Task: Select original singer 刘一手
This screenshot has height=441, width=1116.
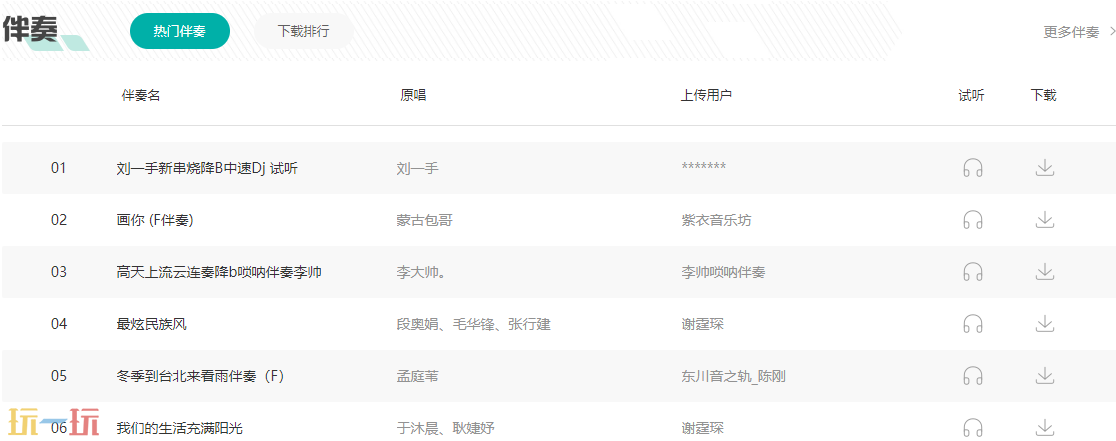Action: 418,168
